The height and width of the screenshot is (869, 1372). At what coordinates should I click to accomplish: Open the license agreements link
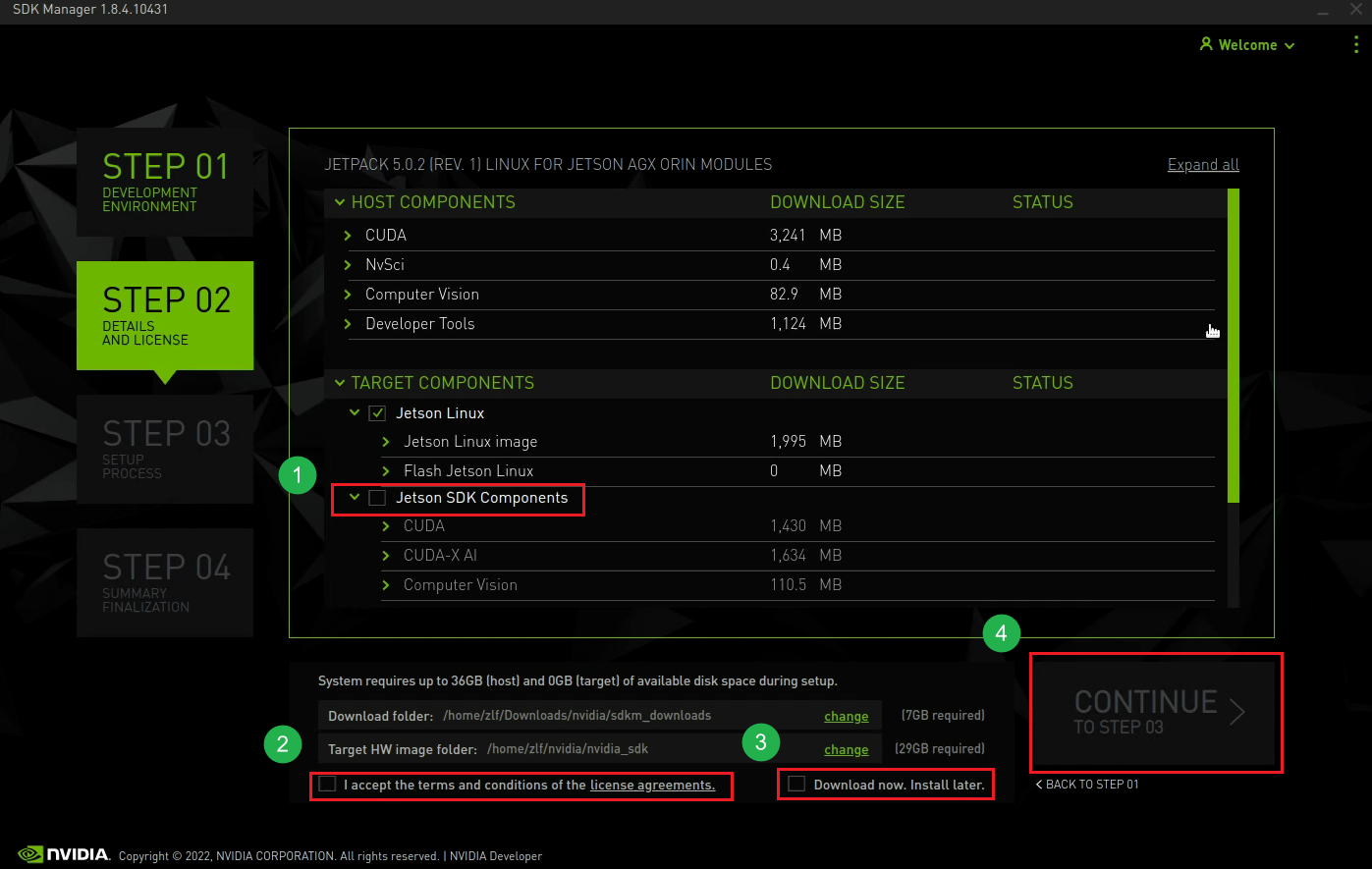click(x=652, y=785)
